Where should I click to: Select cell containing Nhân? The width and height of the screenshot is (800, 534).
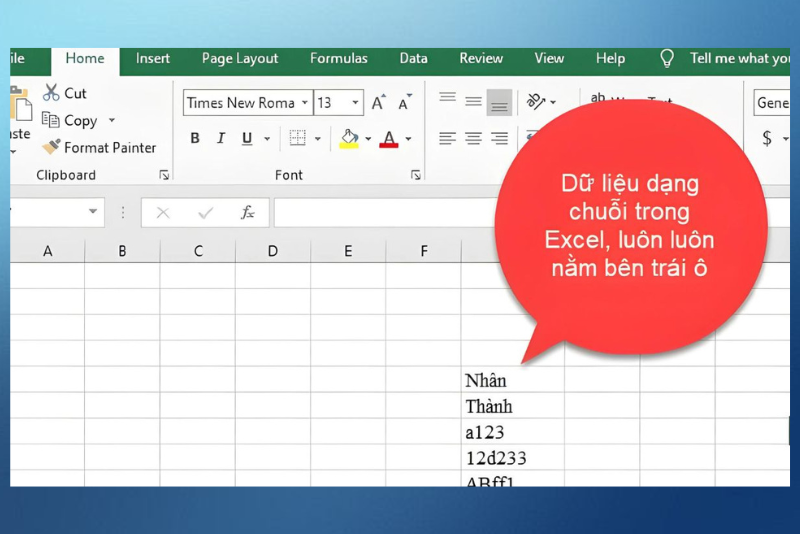pyautogui.click(x=513, y=379)
